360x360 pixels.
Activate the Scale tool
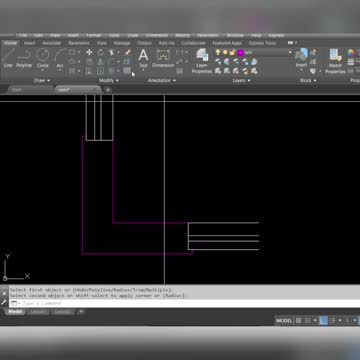tap(100, 71)
